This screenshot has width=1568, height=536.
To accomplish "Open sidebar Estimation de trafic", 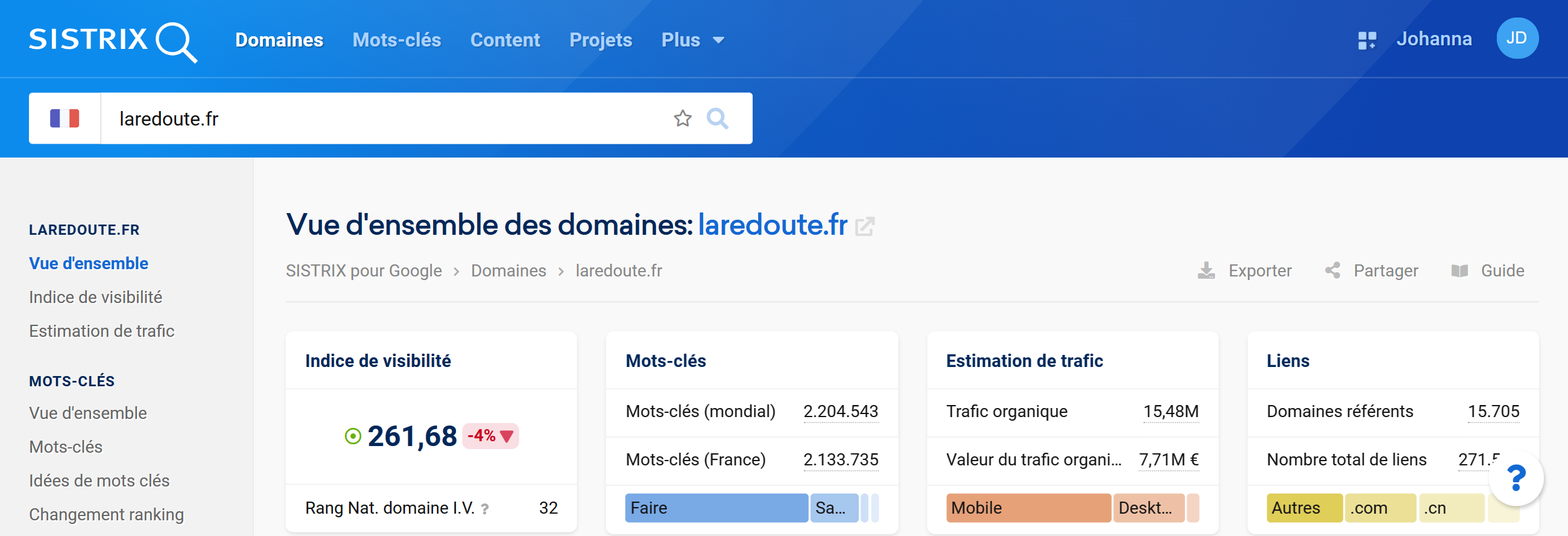I will tap(102, 331).
